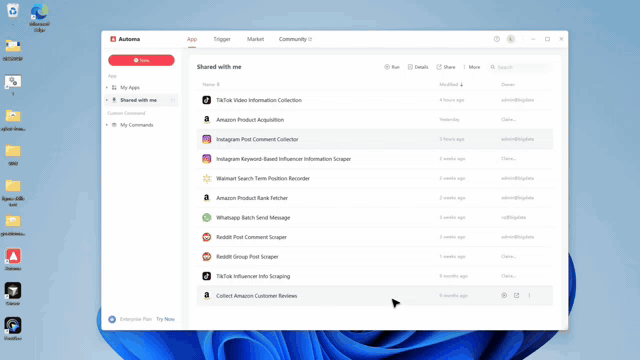This screenshot has width=640, height=360.
Task: Open more options for Collect Amazon Customer Reviews
Action: point(529,296)
